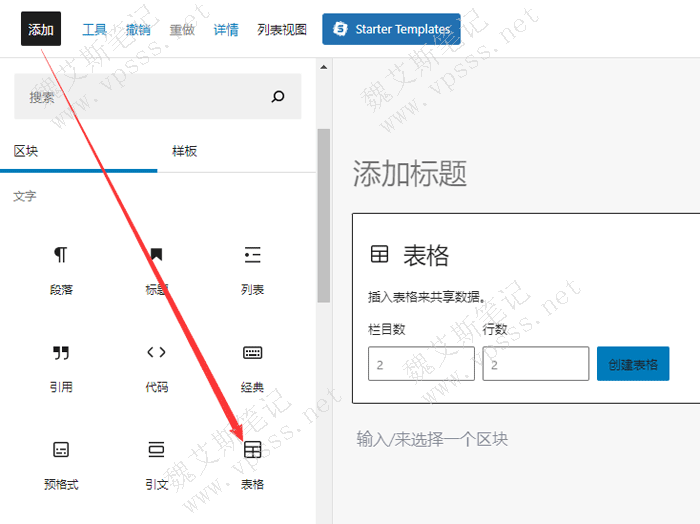Click the inserter panel scrollbar thumb
Viewport: 700px width, 524px height.
tap(324, 216)
